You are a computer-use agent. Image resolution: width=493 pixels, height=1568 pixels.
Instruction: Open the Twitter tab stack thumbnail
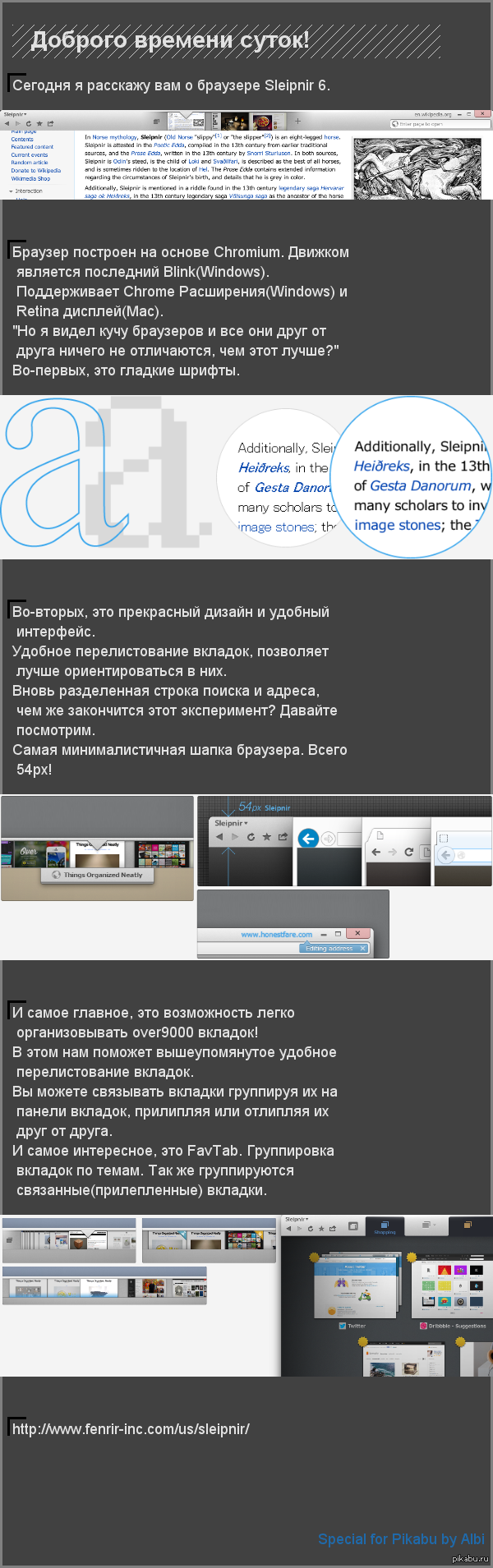357,1285
